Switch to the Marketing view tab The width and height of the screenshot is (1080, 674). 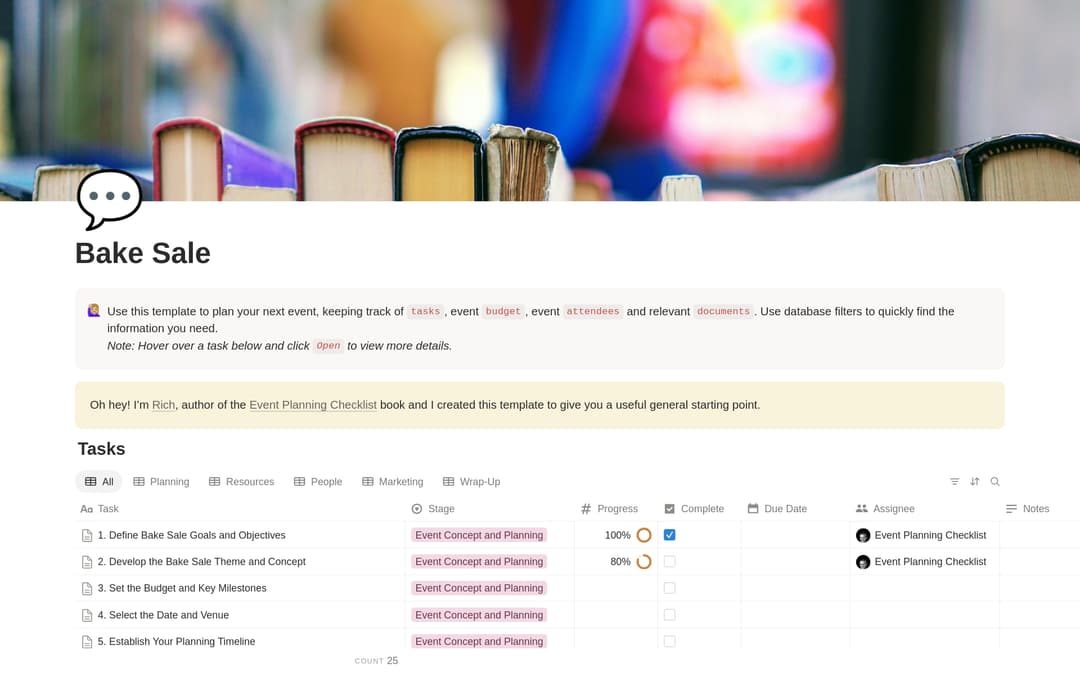click(393, 482)
